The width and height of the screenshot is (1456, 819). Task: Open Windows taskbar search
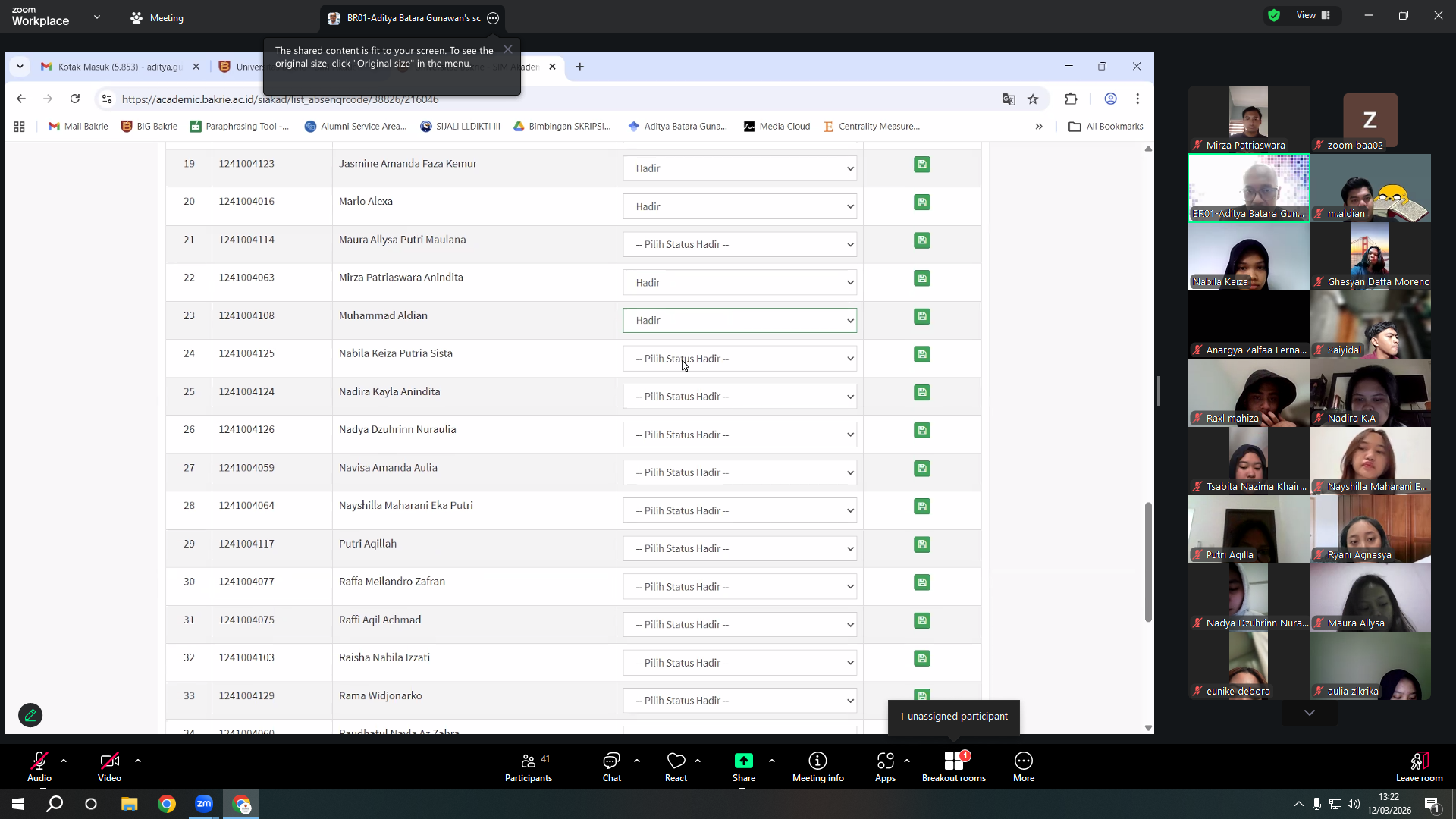[55, 804]
